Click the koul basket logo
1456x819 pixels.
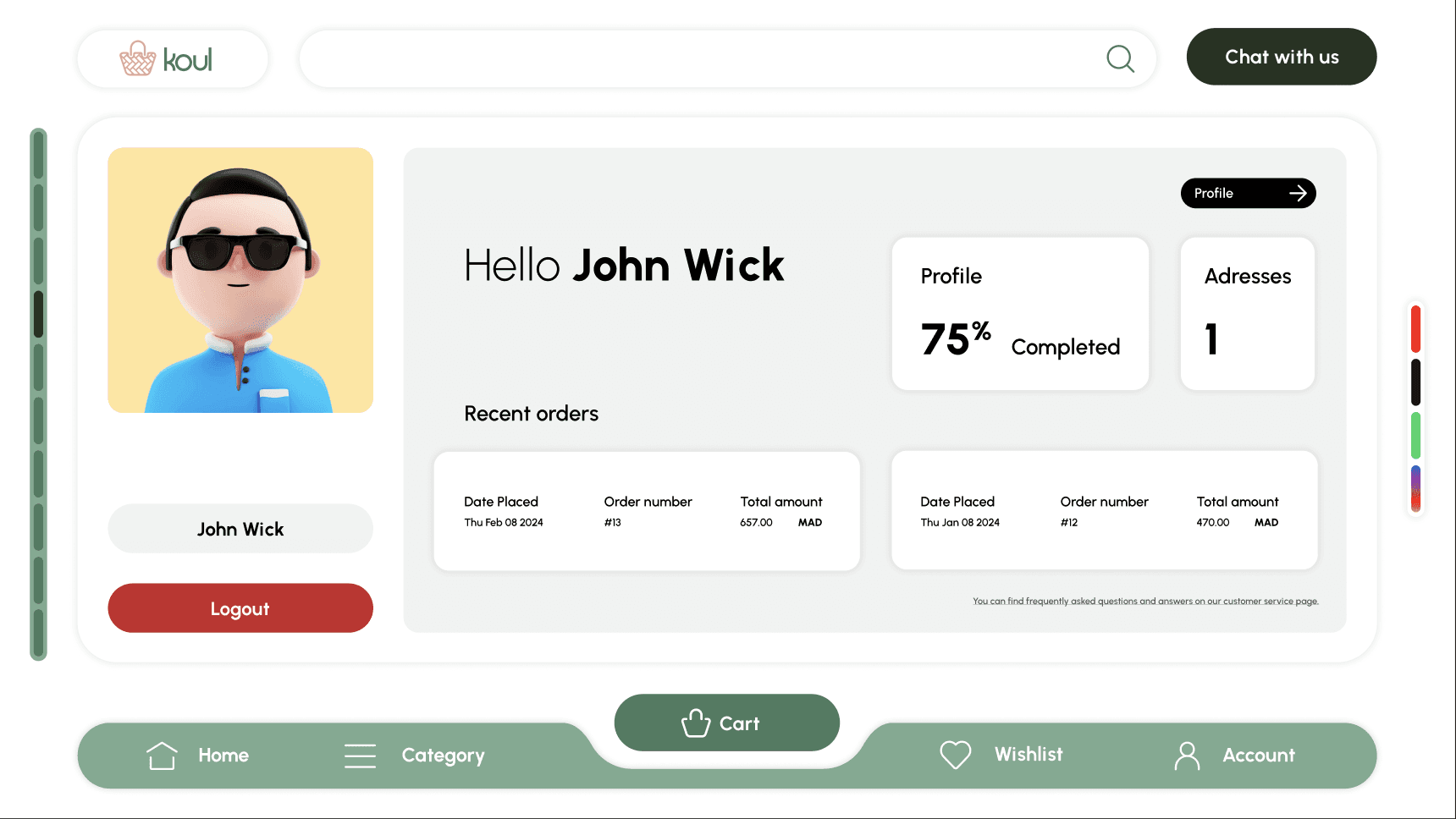coord(166,58)
